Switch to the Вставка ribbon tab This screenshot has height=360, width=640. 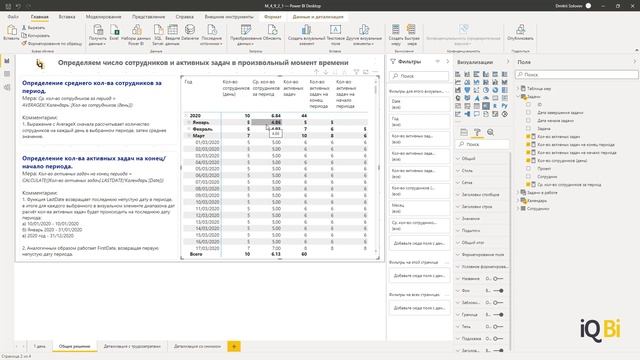(67, 17)
